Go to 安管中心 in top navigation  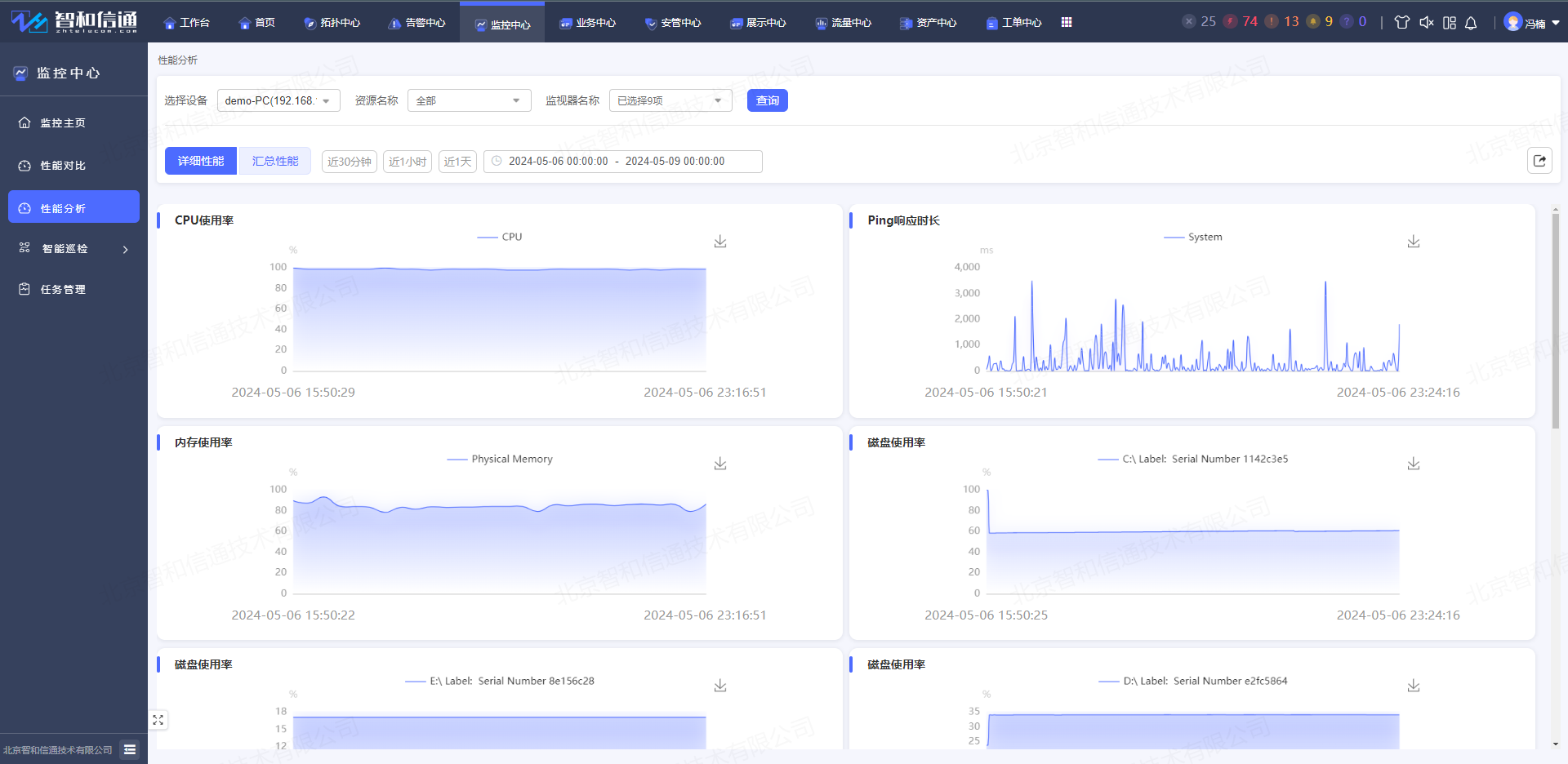673,23
